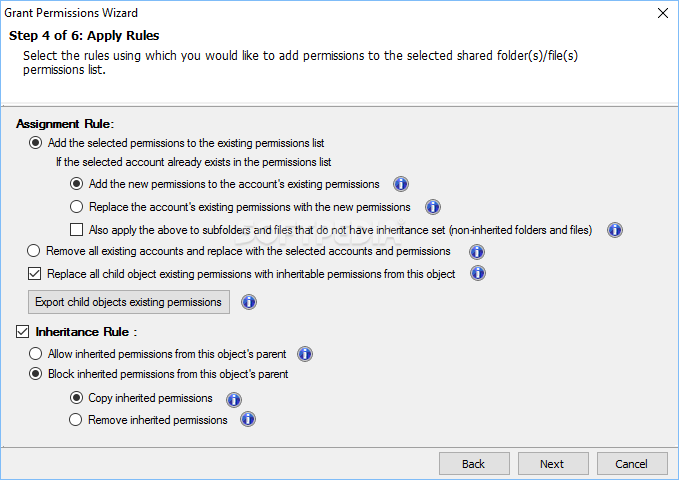679x480 pixels.
Task: Choose 'Copy inherited permissions' radio button
Action: (x=76, y=398)
